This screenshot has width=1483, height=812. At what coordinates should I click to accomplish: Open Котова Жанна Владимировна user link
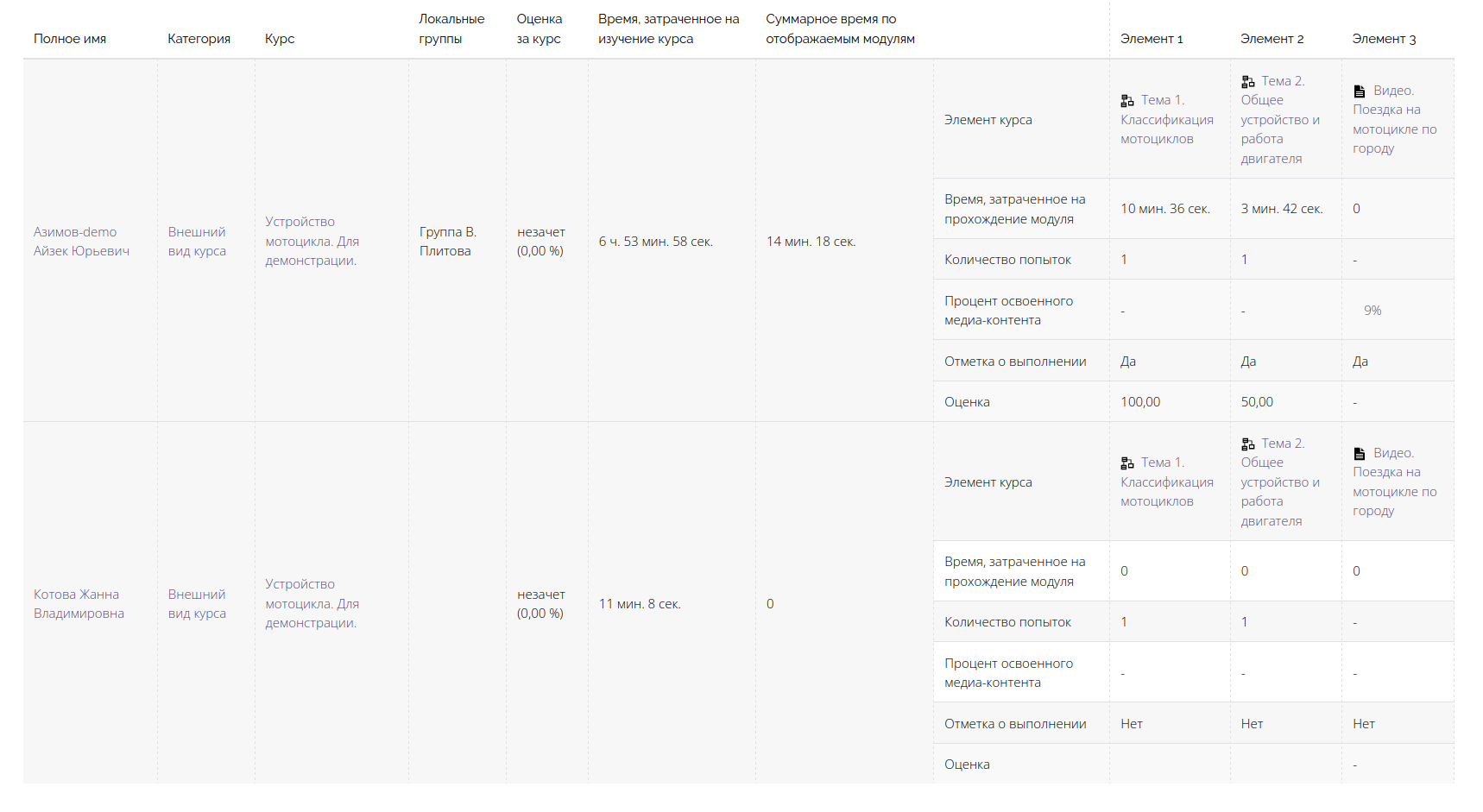tap(79, 604)
